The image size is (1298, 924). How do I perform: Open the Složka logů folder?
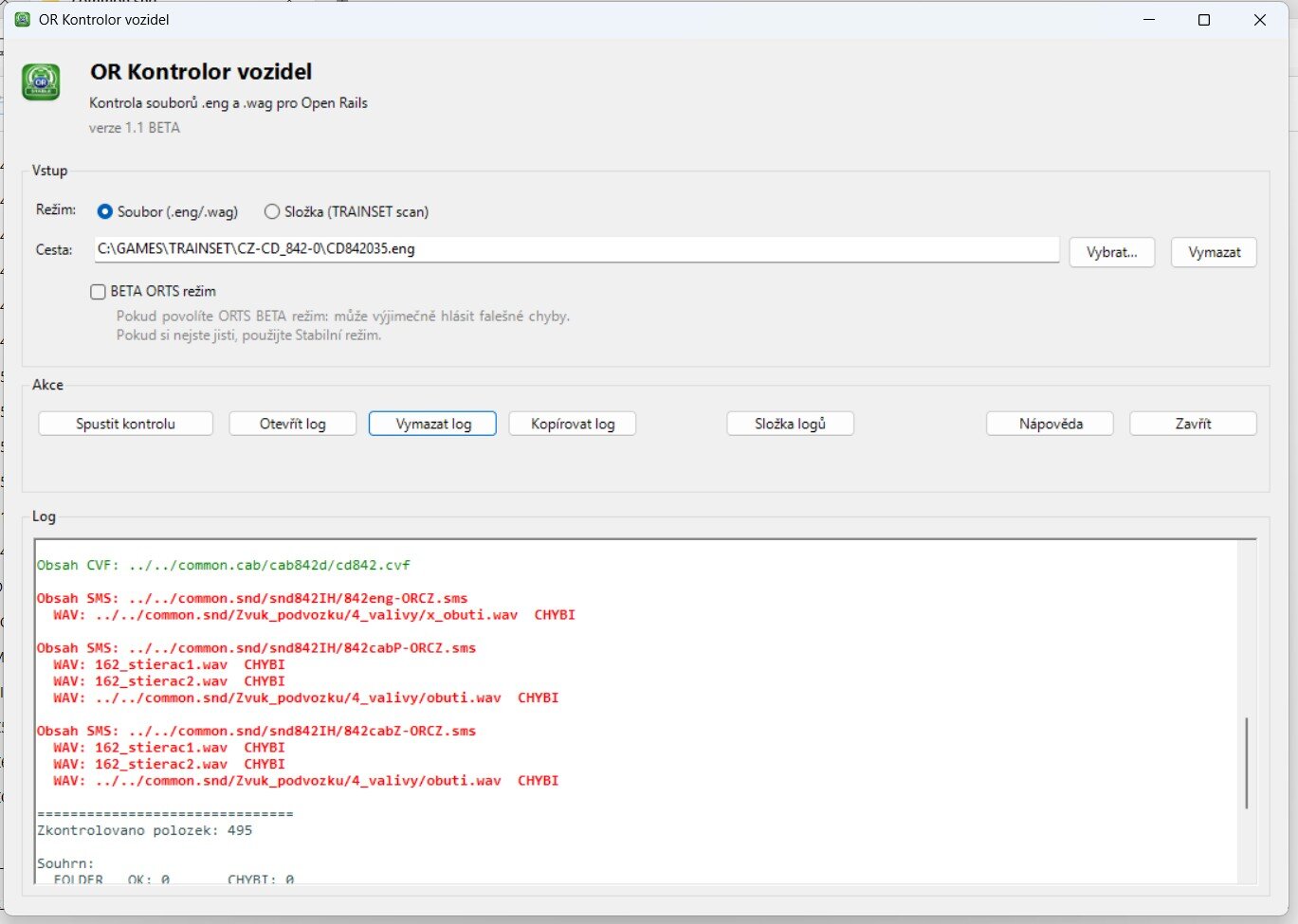[790, 424]
